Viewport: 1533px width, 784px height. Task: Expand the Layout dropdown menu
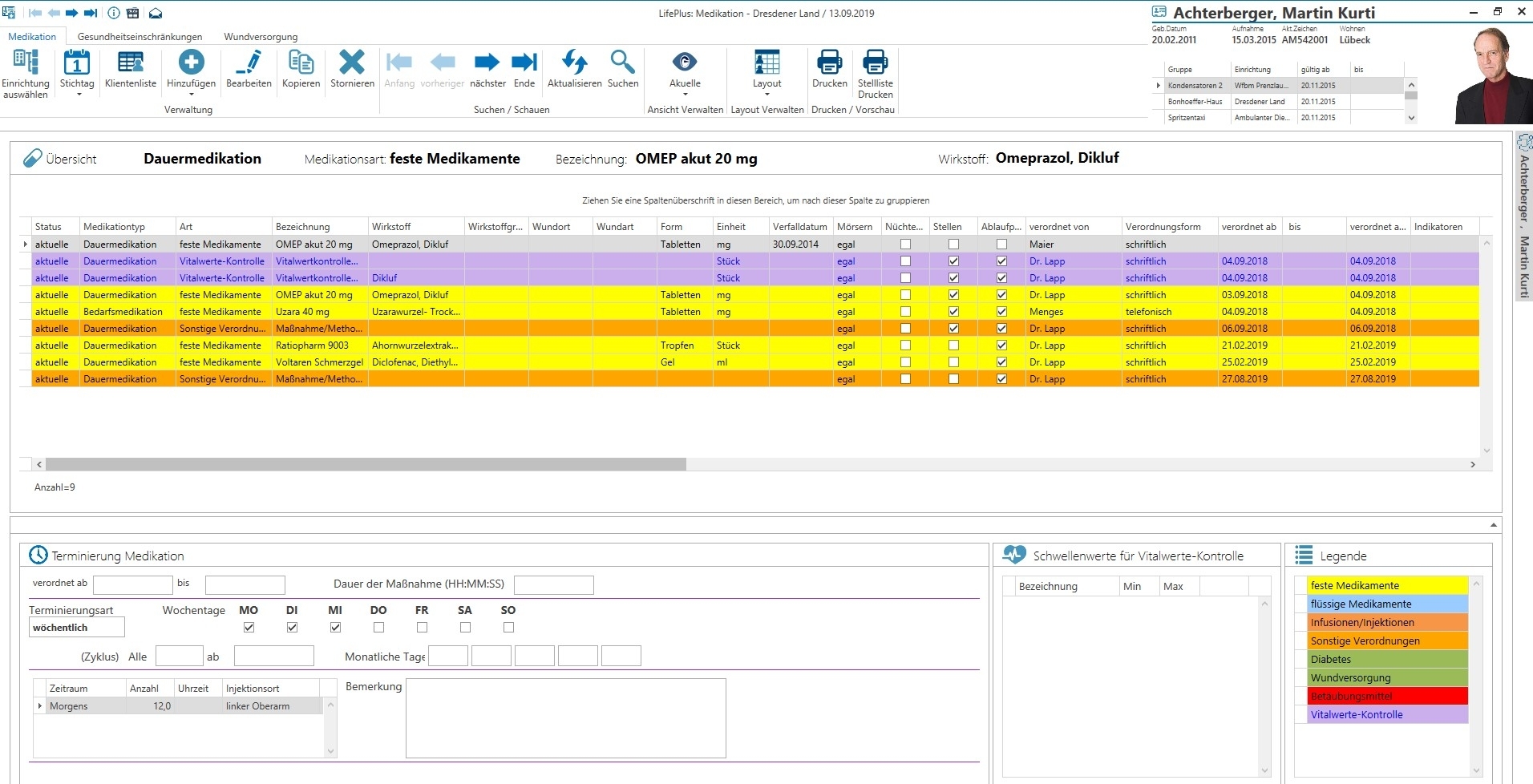(766, 95)
